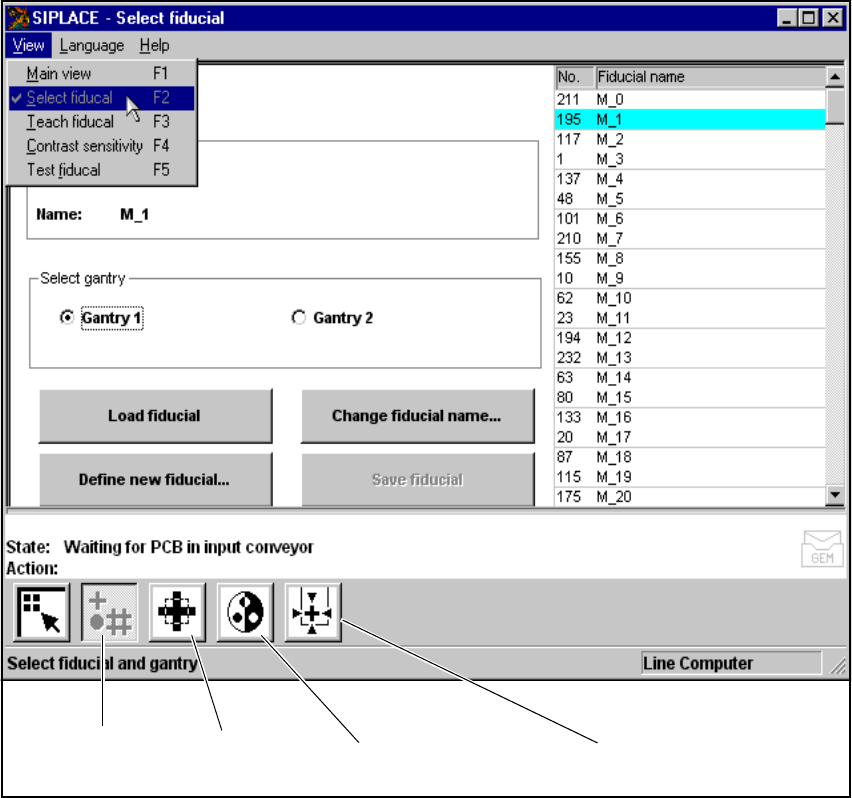Select fiducial row M_13
The width and height of the screenshot is (852, 798).
point(690,357)
